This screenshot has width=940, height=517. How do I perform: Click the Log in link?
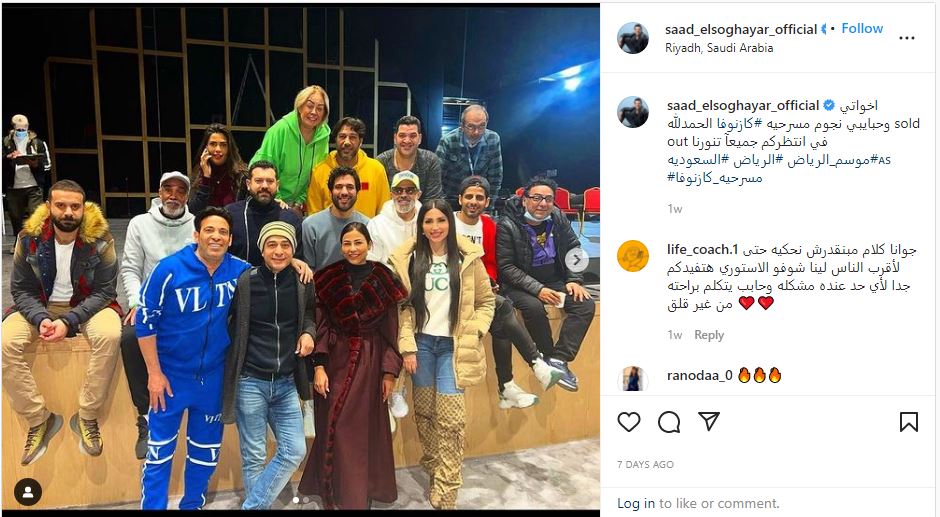(635, 503)
